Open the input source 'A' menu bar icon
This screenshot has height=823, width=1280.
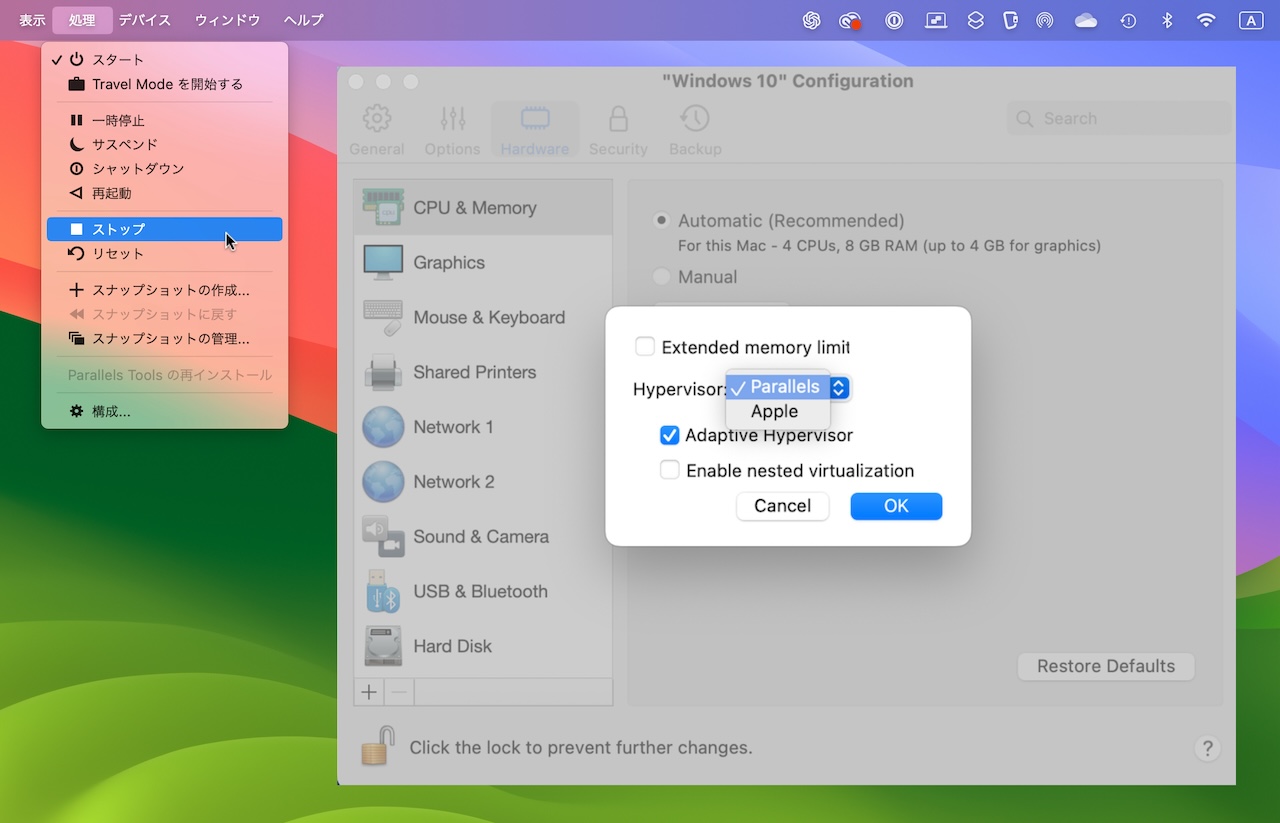pyautogui.click(x=1250, y=20)
